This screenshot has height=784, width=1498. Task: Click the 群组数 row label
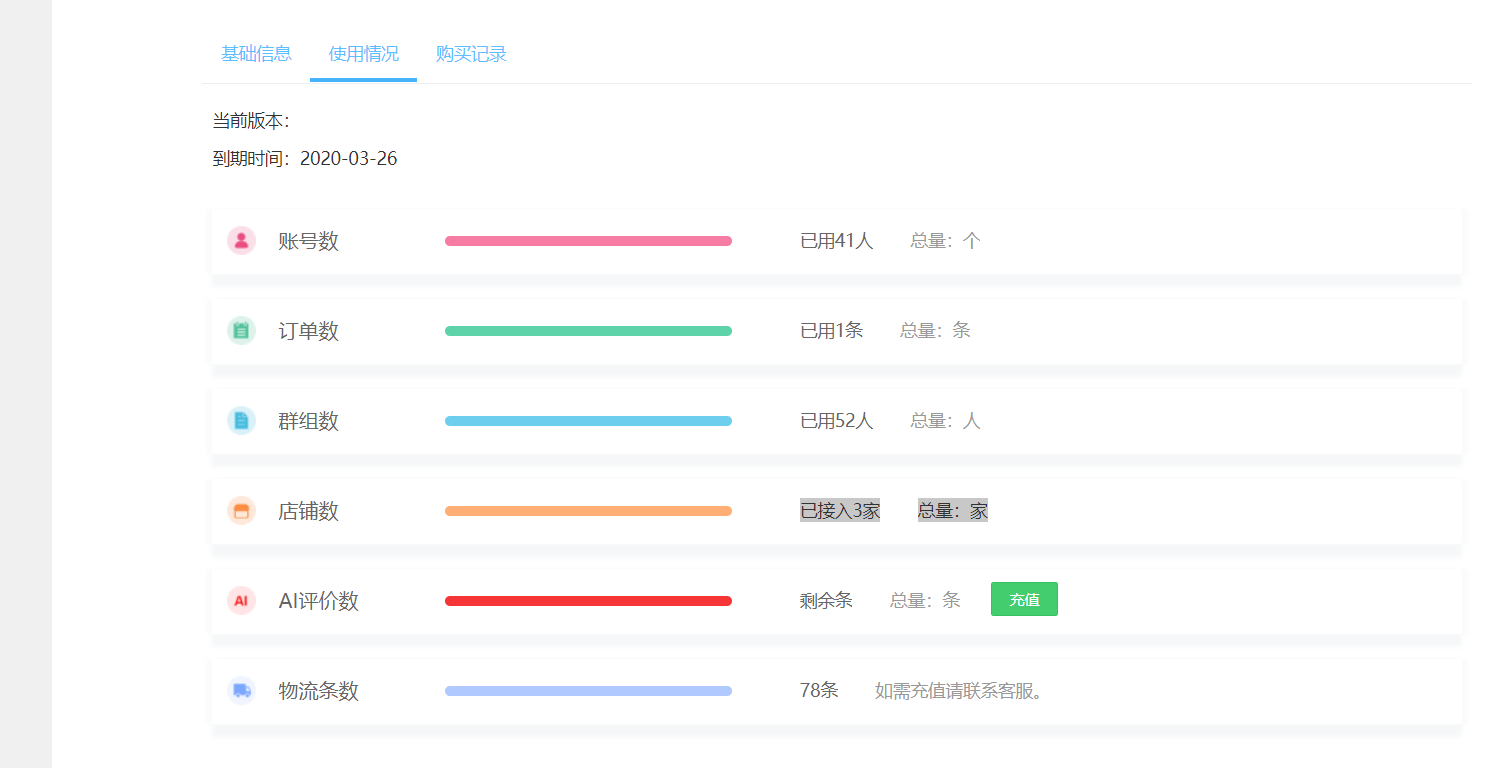pyautogui.click(x=308, y=421)
